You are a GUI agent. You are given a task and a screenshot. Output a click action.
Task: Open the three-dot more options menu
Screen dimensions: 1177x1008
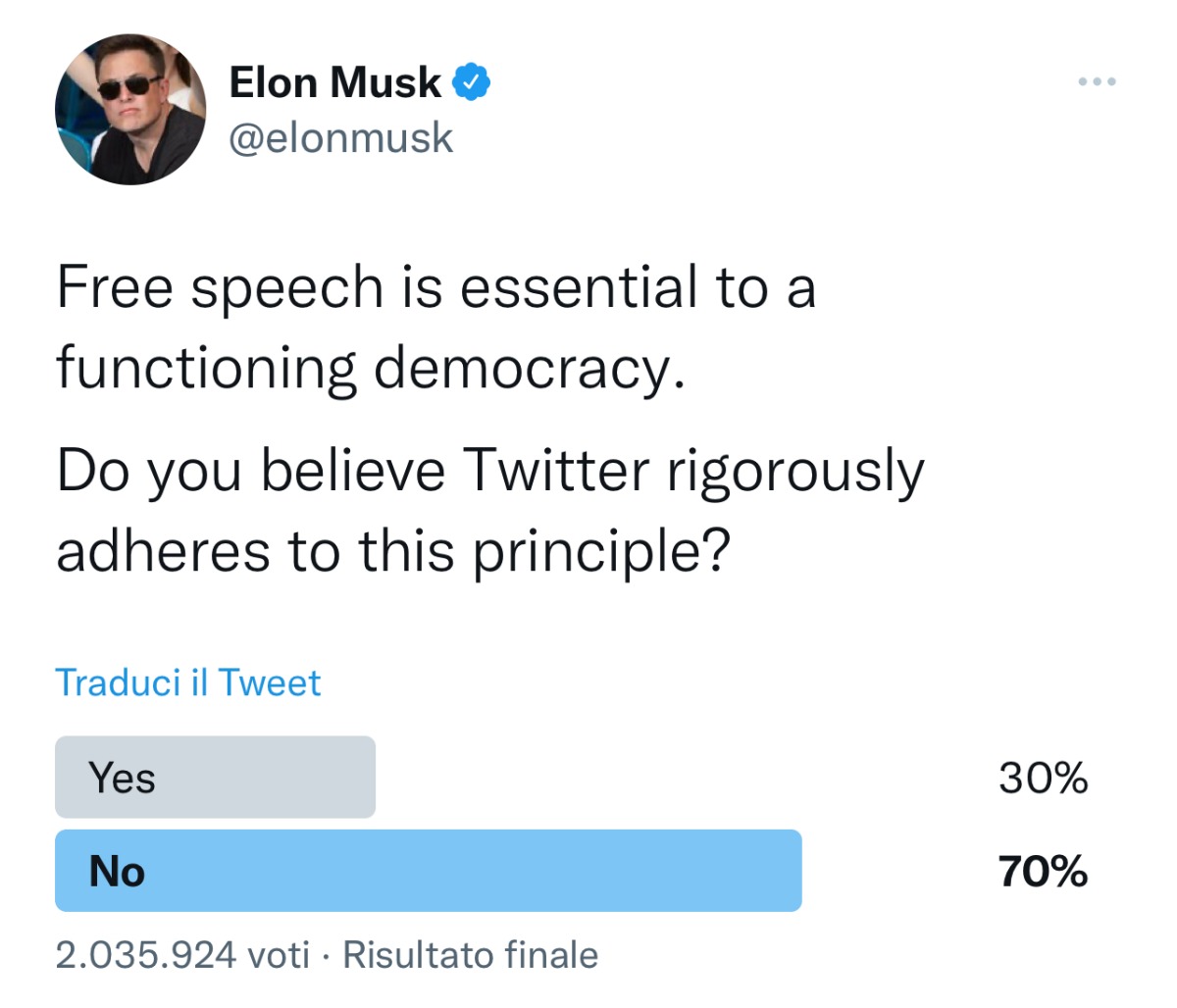point(1097,81)
